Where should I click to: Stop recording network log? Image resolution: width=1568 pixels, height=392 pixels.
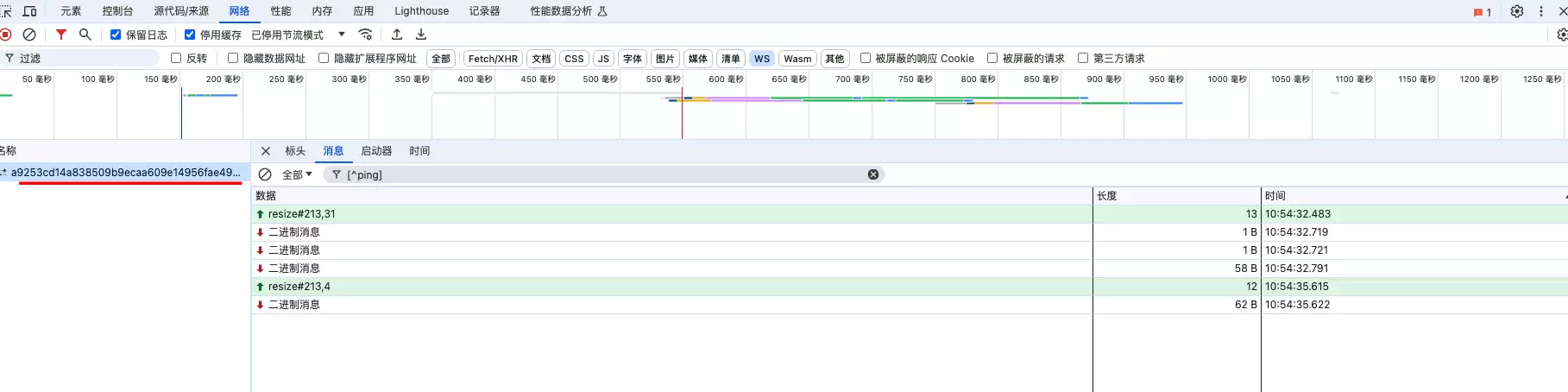click(6, 35)
